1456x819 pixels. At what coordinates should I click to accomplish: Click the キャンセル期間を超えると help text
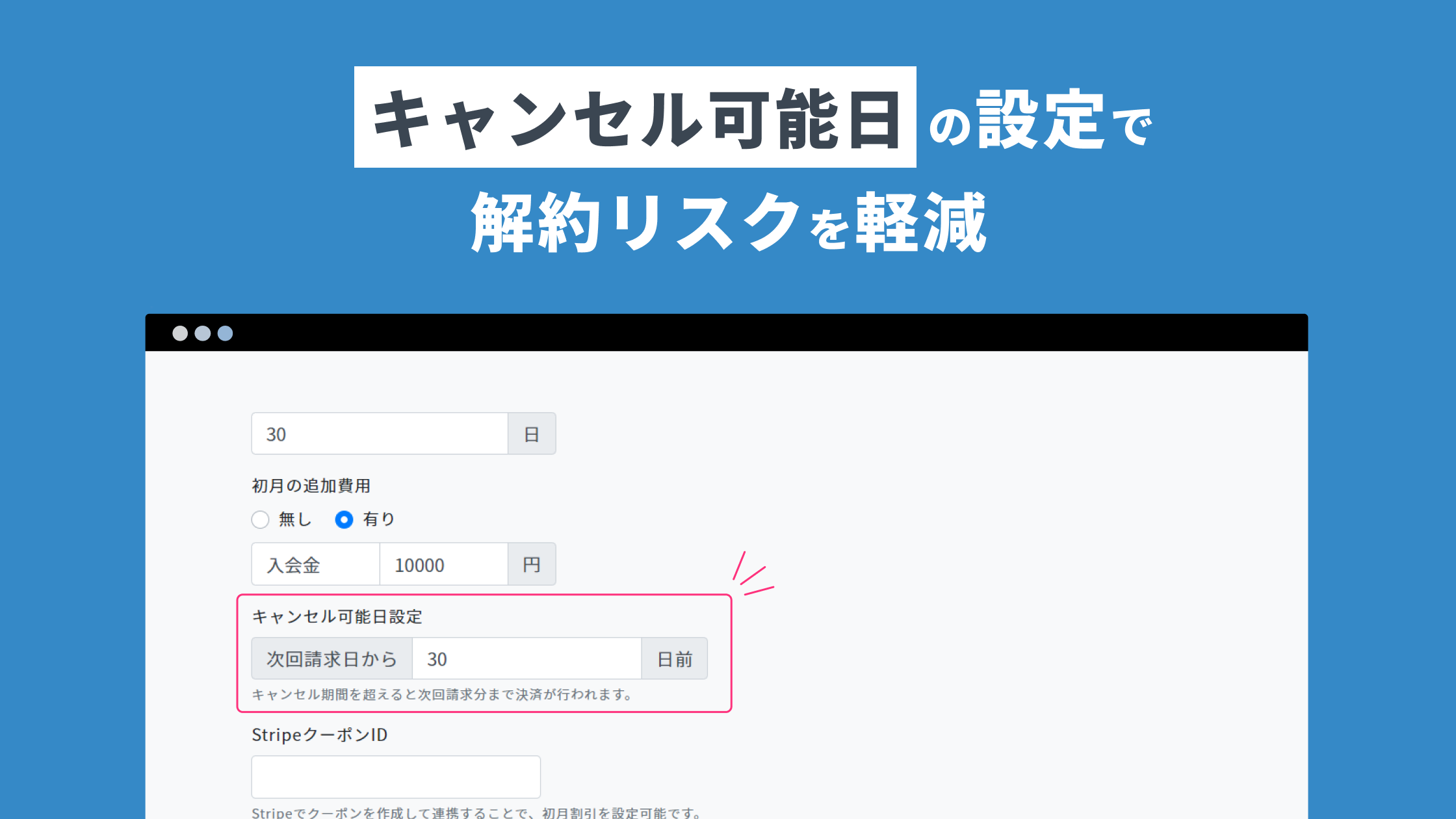coord(442,694)
